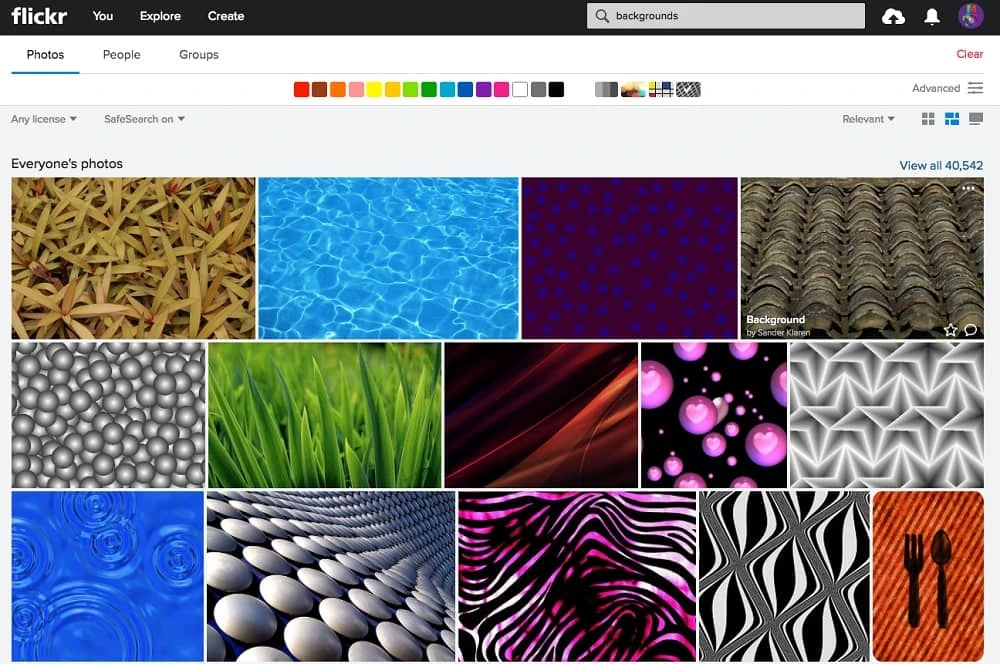Click the comment bubble on Background photo
The height and width of the screenshot is (664, 1000).
tap(970, 330)
